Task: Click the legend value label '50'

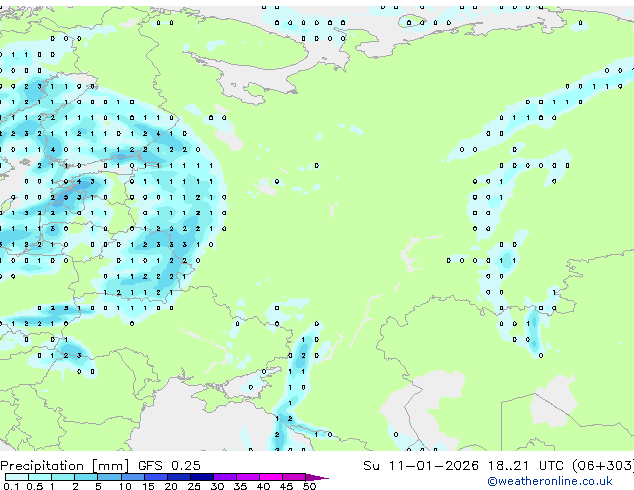Action: pyautogui.click(x=310, y=486)
